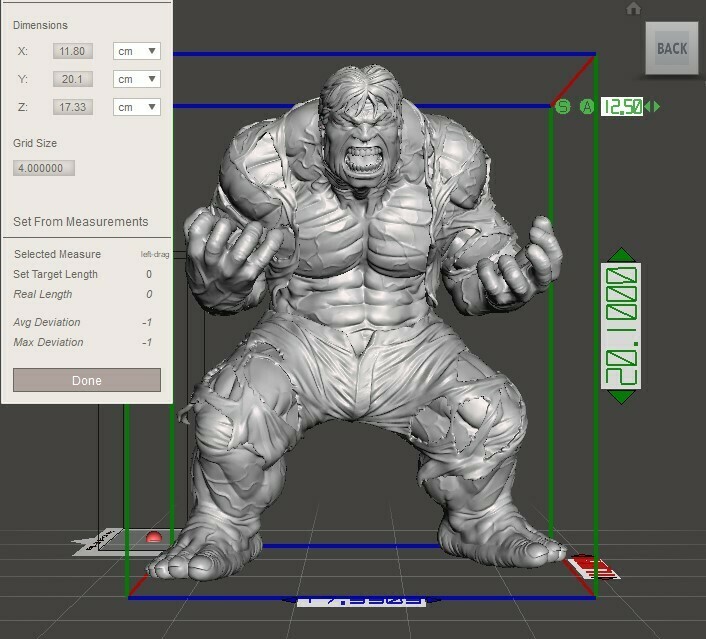Click the Grid Size label
The width and height of the screenshot is (706, 639).
(x=35, y=143)
